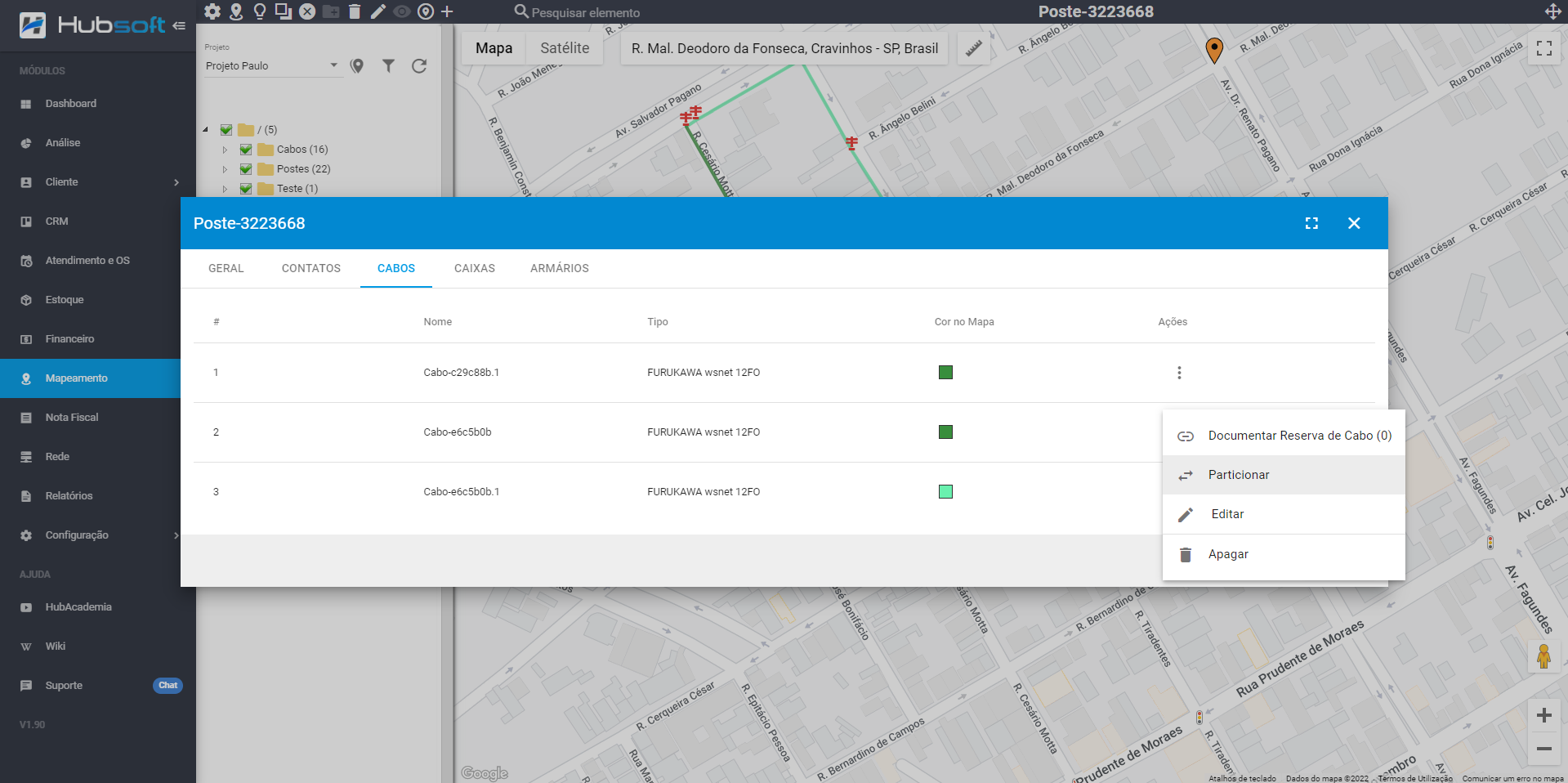
Task: Open the Projeto Paulo project dropdown
Action: (272, 65)
